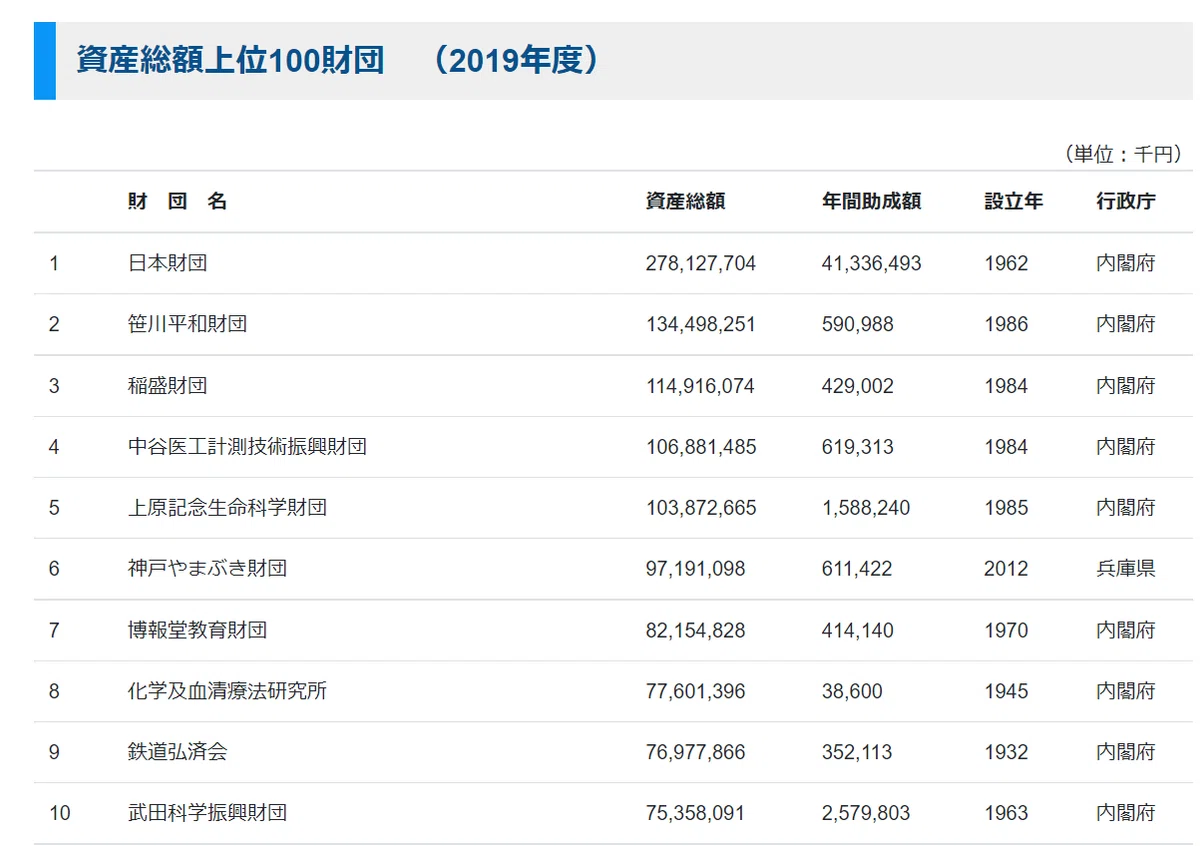Click the asset value 106,881,485
The height and width of the screenshot is (846, 1200).
pyautogui.click(x=701, y=447)
